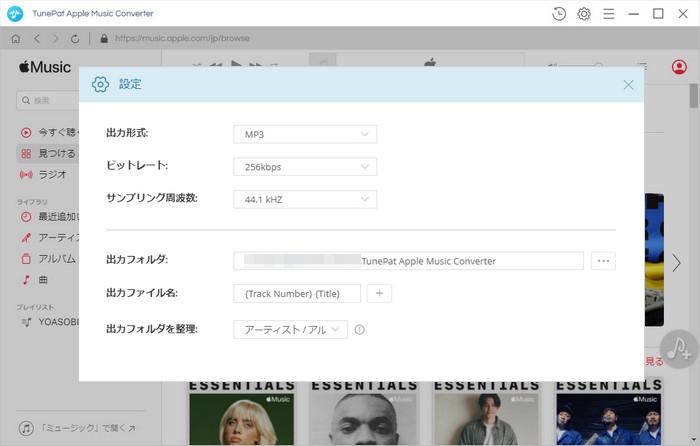Open the second Essentials album thumbnail
700x446 pixels.
pos(364,413)
